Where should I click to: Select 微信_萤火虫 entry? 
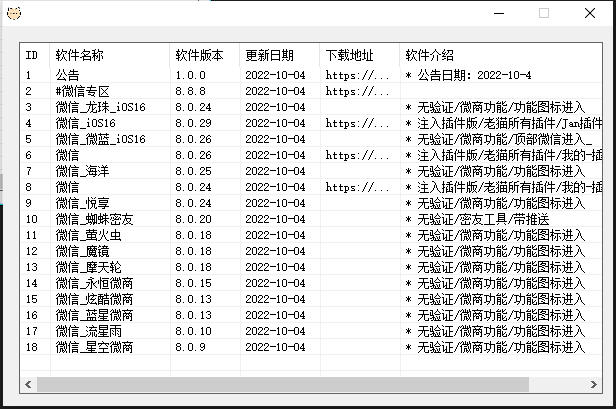click(x=88, y=235)
